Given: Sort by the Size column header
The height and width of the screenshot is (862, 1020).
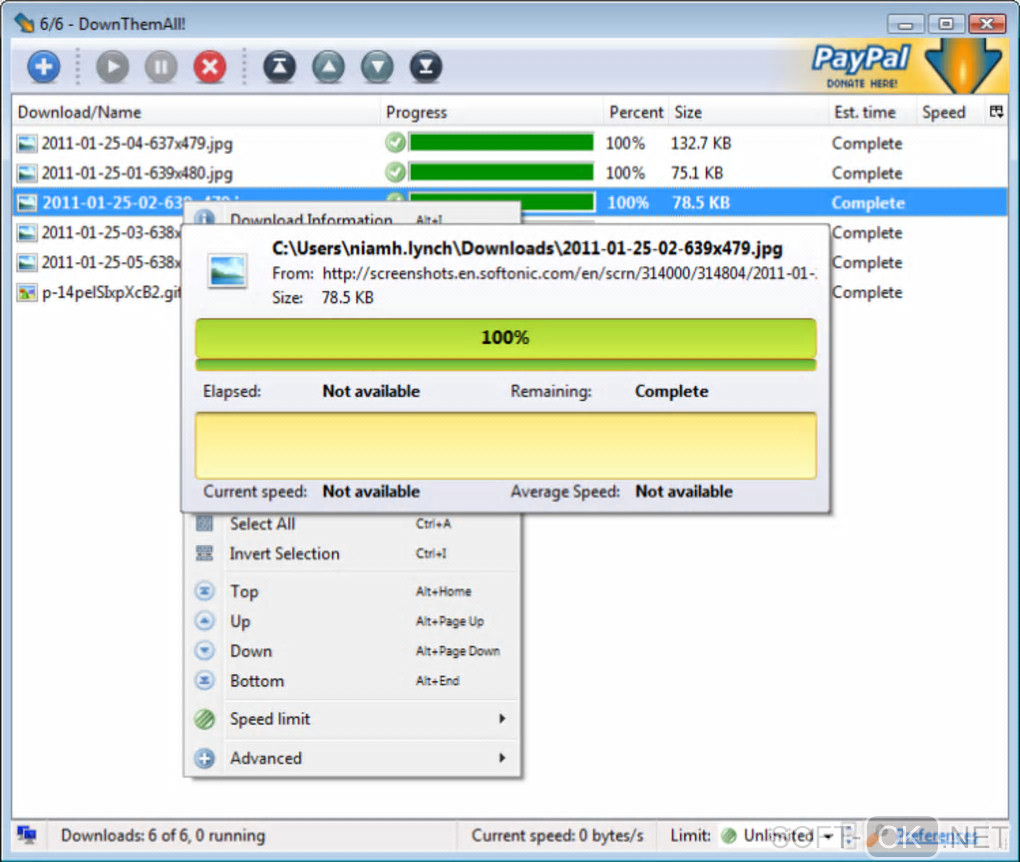Looking at the screenshot, I should (x=747, y=112).
